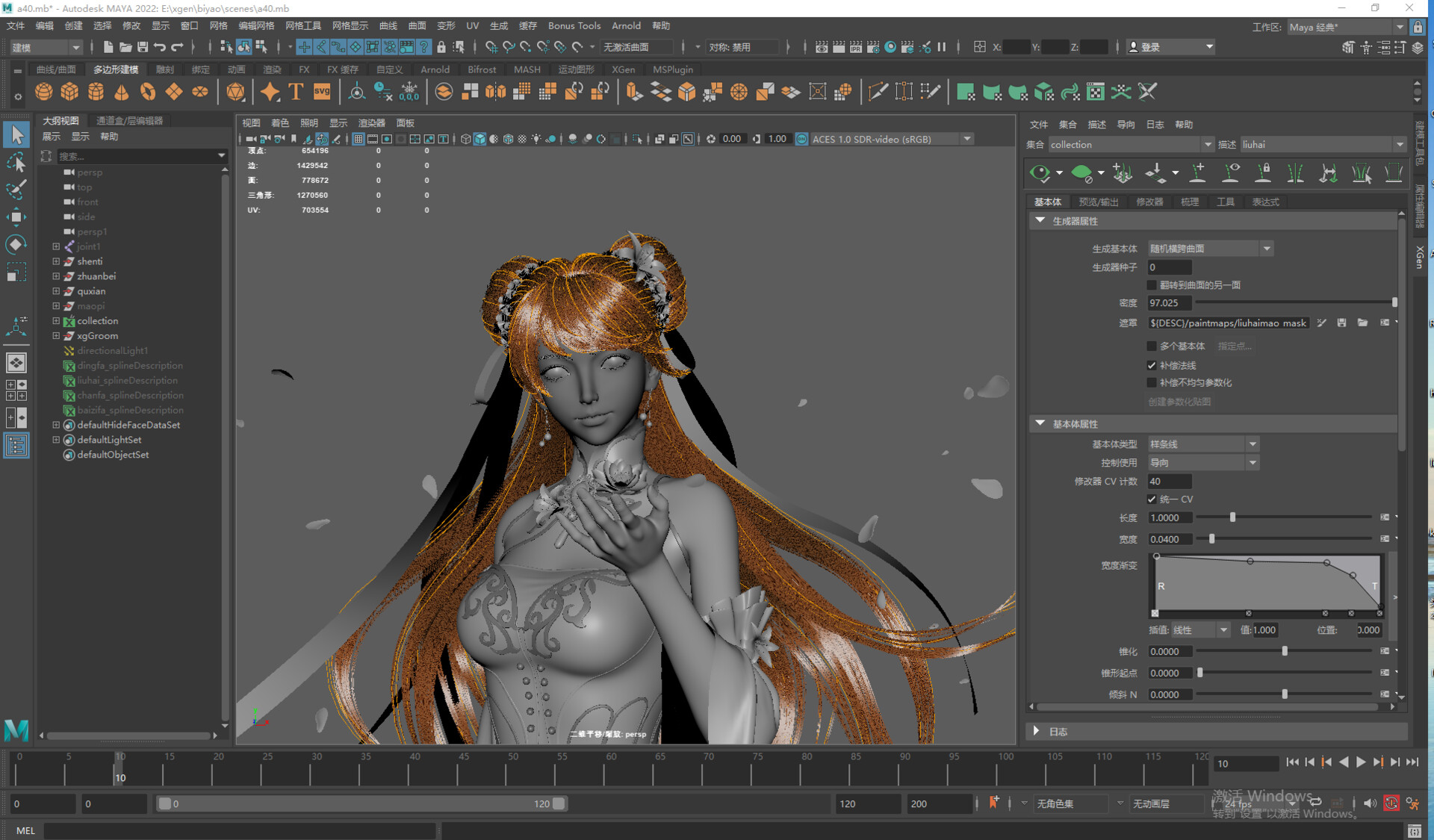Collapse the 基本体属性 section

(1040, 423)
